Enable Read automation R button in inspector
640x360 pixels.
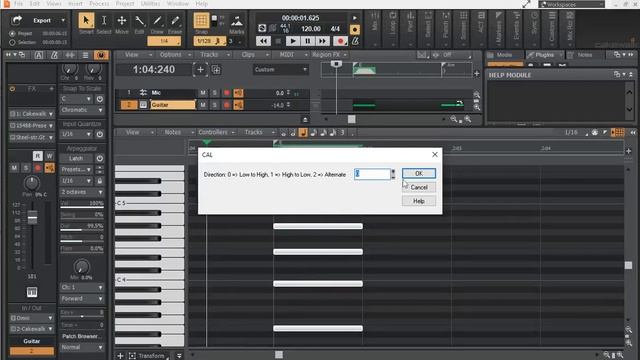click(38, 156)
